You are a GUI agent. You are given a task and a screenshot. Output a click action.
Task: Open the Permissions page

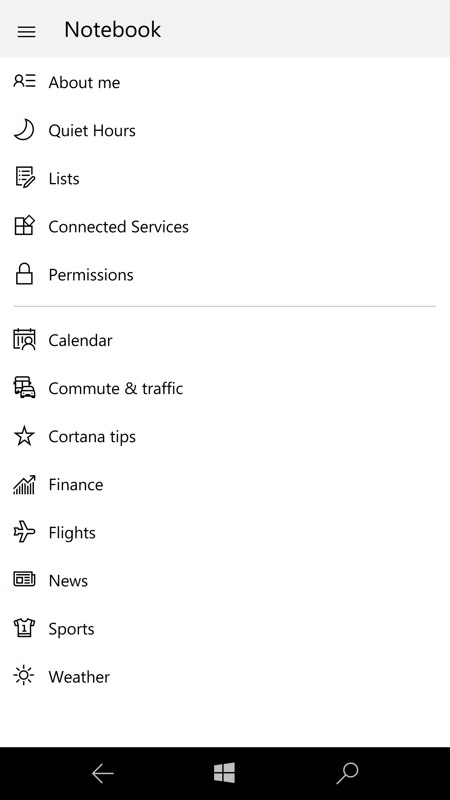tap(225, 274)
